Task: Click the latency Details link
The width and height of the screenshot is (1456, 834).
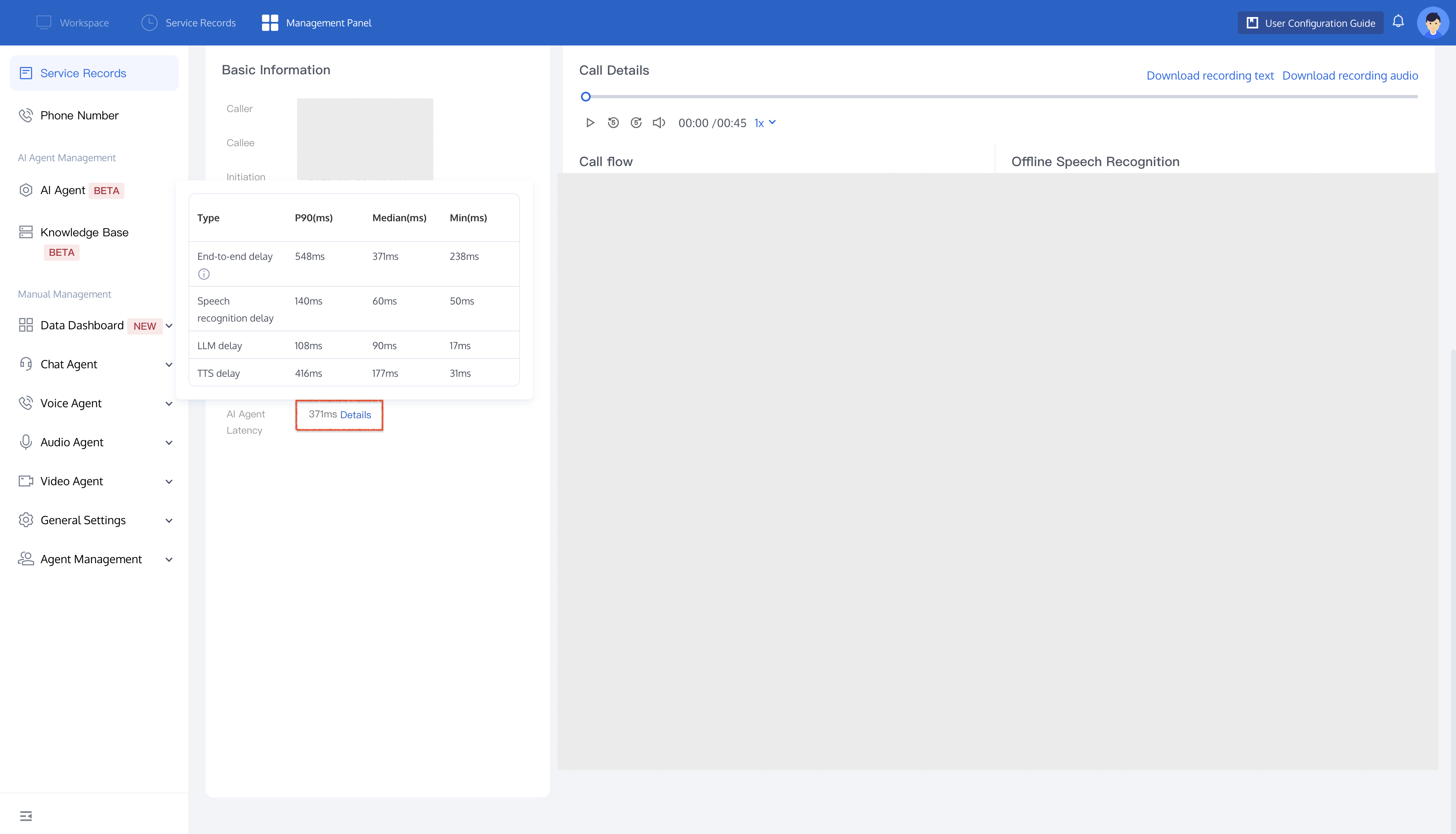Action: pos(355,415)
